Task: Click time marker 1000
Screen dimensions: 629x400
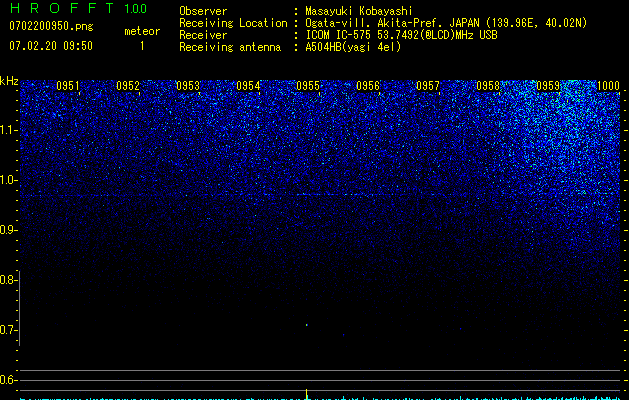Action: click(x=609, y=86)
